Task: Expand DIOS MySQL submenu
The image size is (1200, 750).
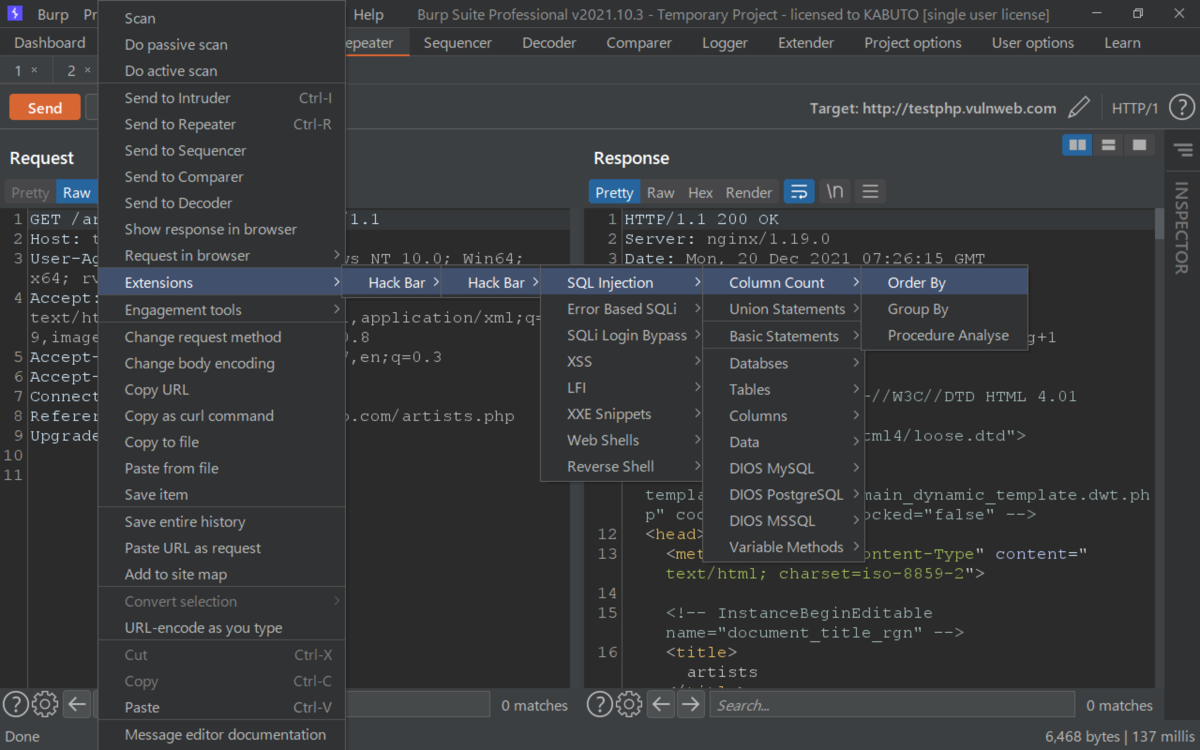Action: pyautogui.click(x=783, y=468)
